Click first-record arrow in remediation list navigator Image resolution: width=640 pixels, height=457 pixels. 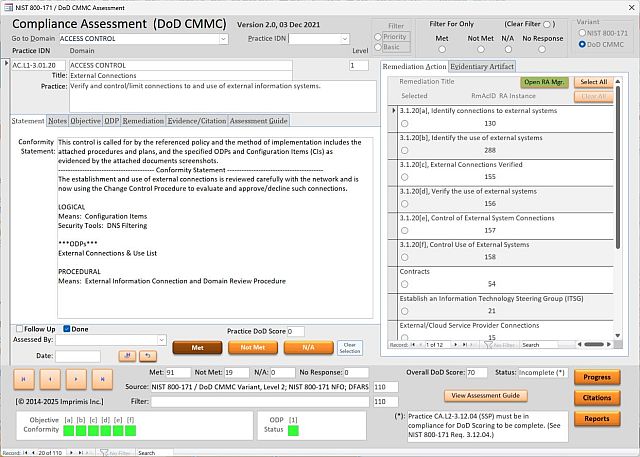pos(413,345)
